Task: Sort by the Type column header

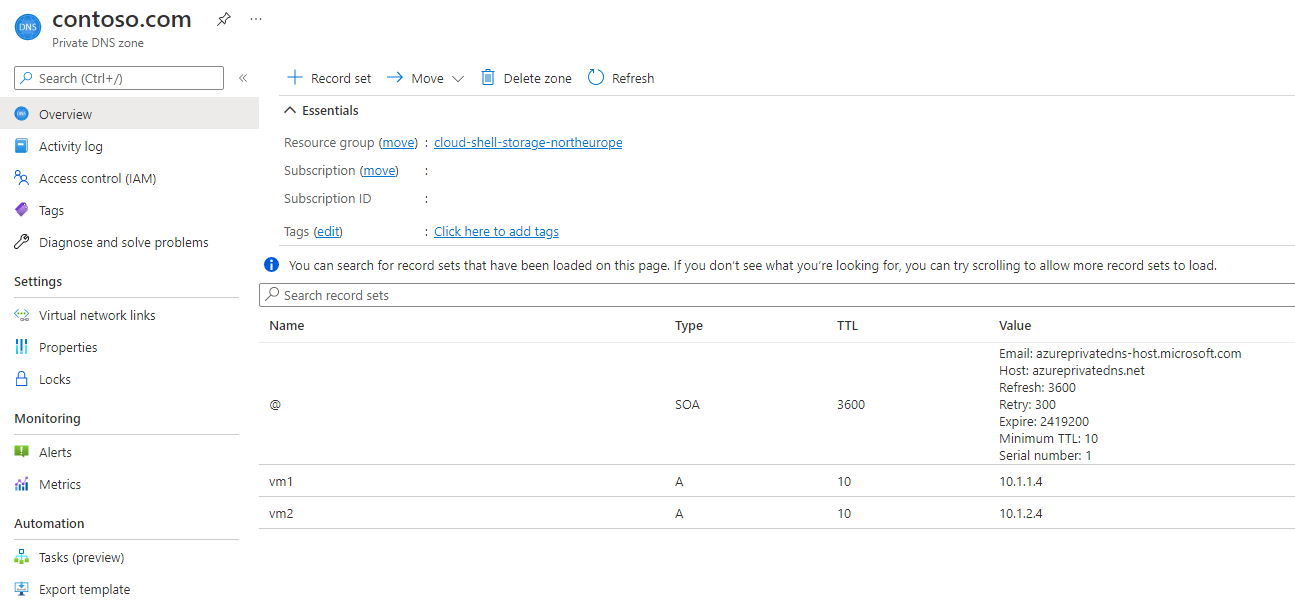Action: click(689, 325)
